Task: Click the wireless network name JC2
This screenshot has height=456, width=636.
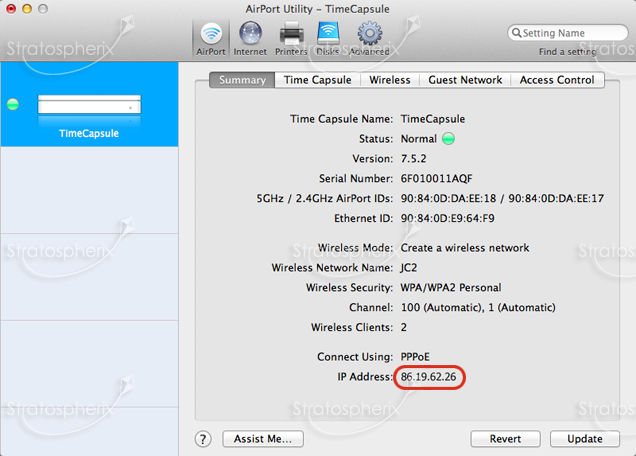Action: point(408,268)
